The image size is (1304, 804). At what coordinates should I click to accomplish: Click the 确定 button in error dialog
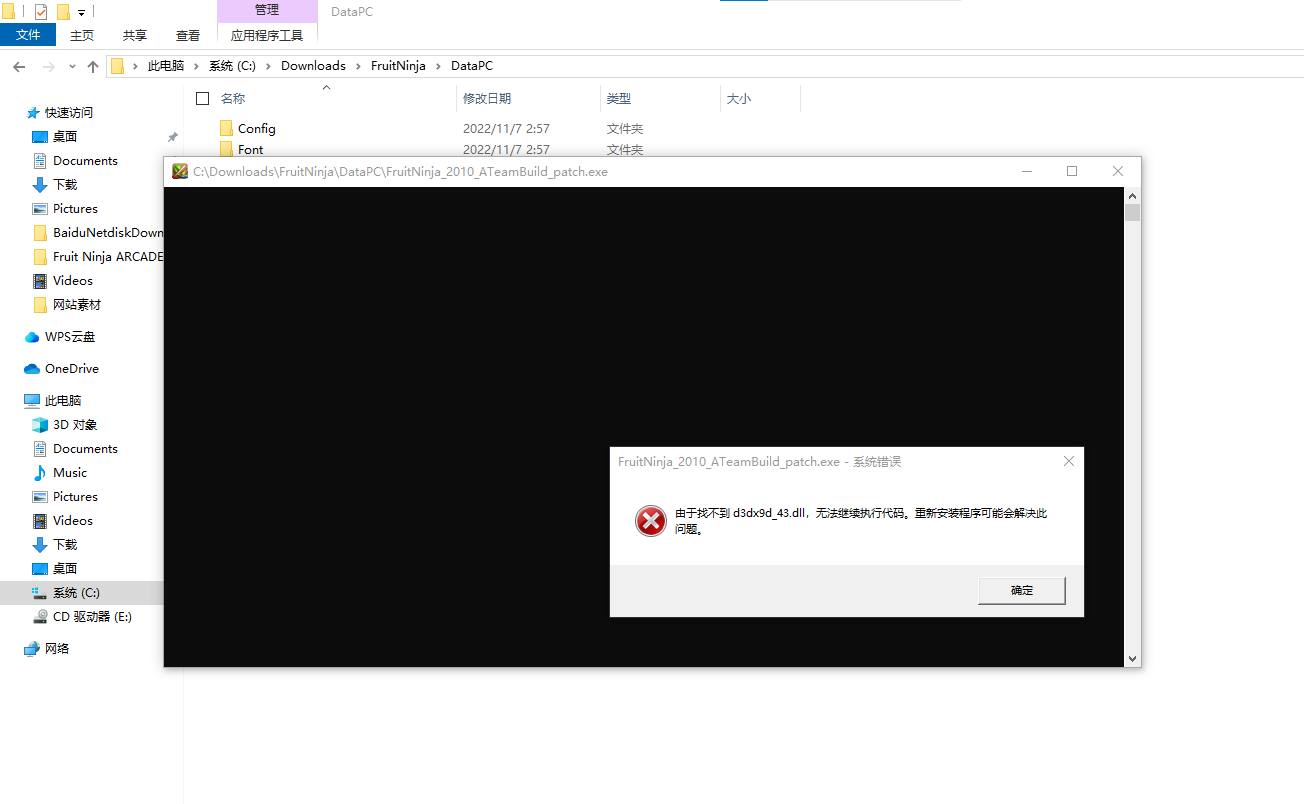[1022, 590]
